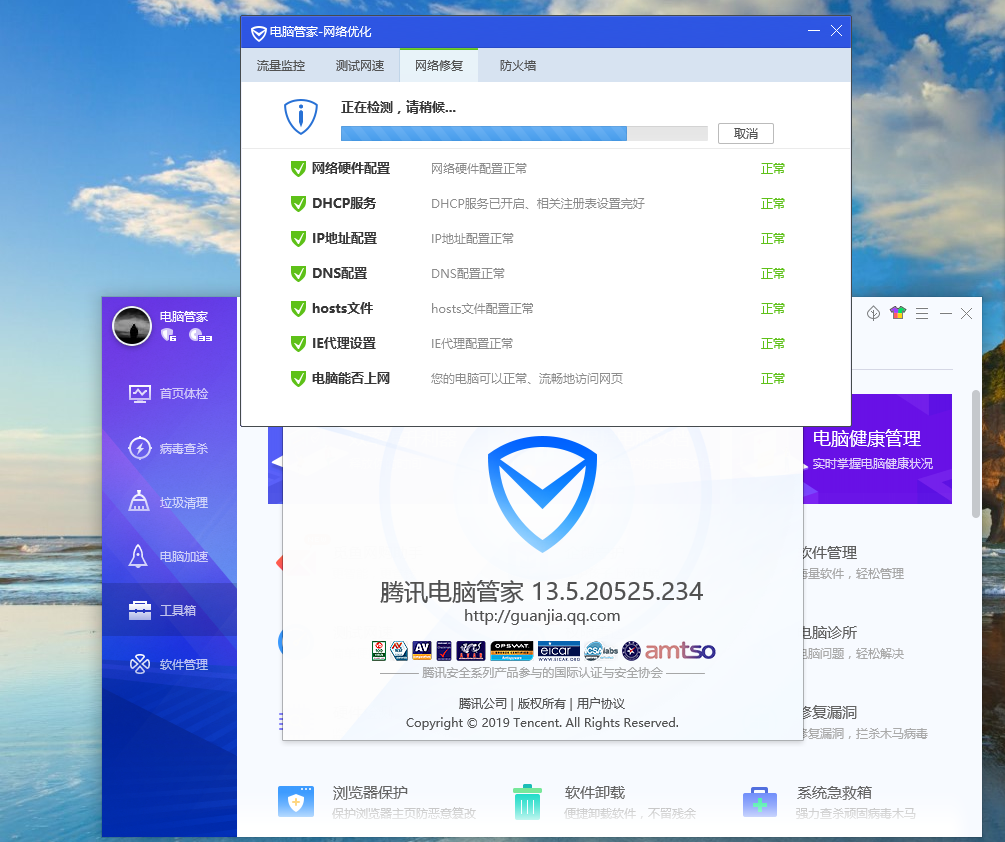Click the 版权所有 link in about dialog

[542, 704]
